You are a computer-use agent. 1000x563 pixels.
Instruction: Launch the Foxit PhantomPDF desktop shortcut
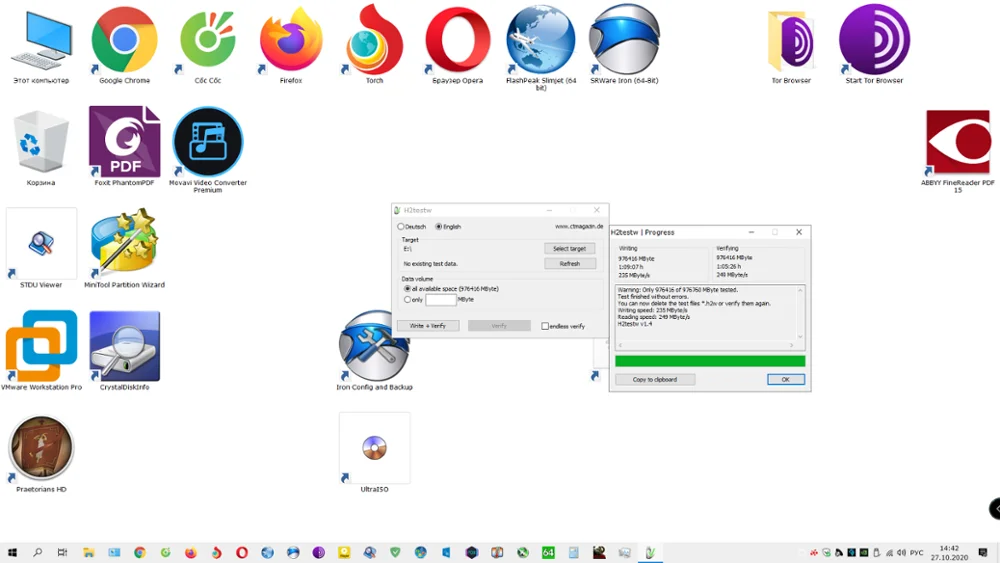tap(124, 147)
